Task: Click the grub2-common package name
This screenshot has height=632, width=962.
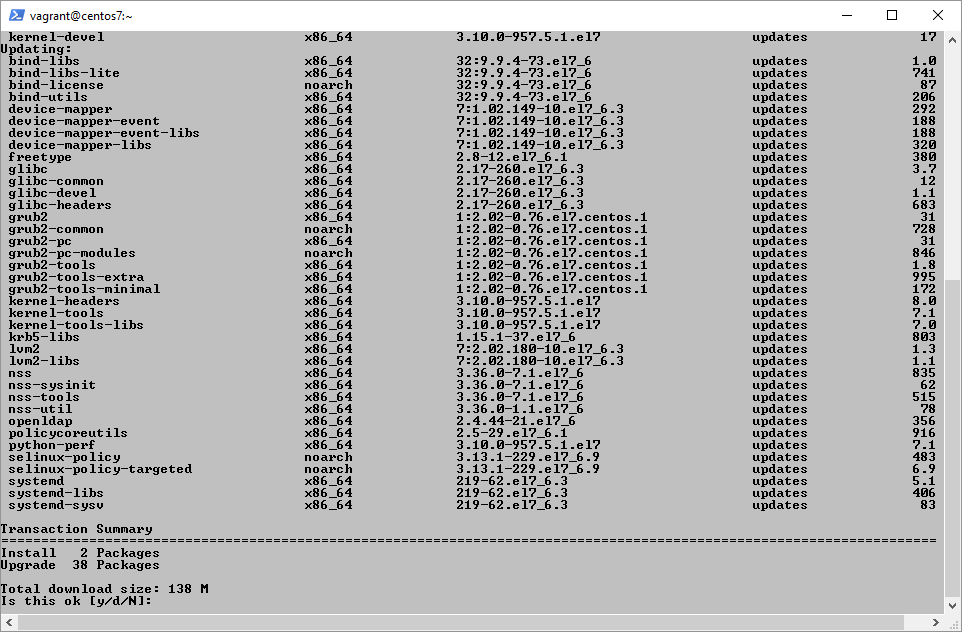Action: [x=56, y=229]
